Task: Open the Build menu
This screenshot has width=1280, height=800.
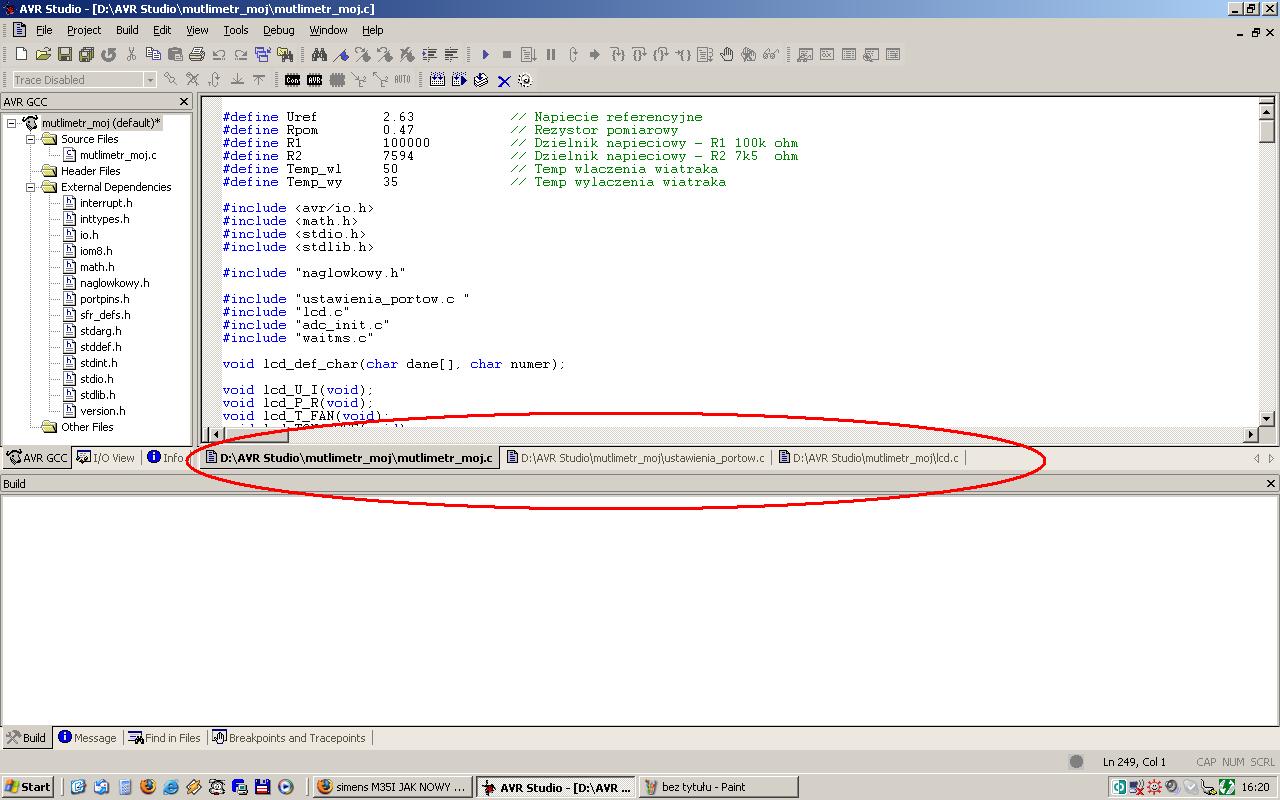Action: (x=127, y=30)
